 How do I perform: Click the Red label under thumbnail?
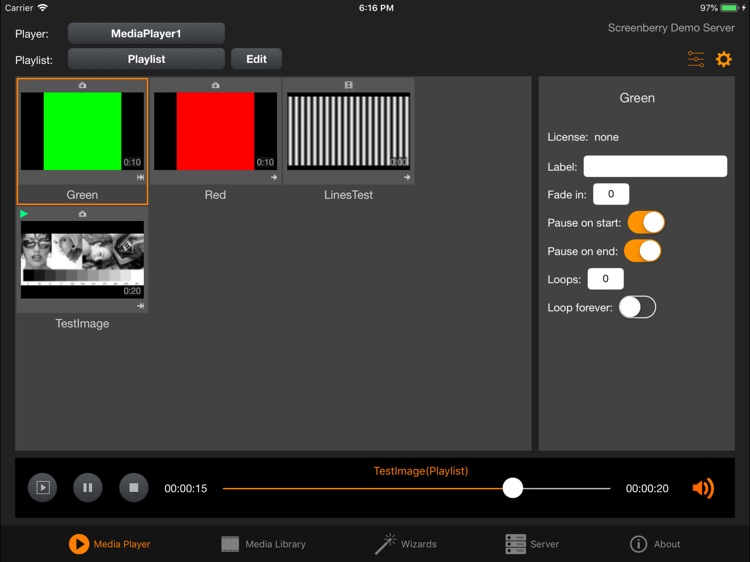215,195
